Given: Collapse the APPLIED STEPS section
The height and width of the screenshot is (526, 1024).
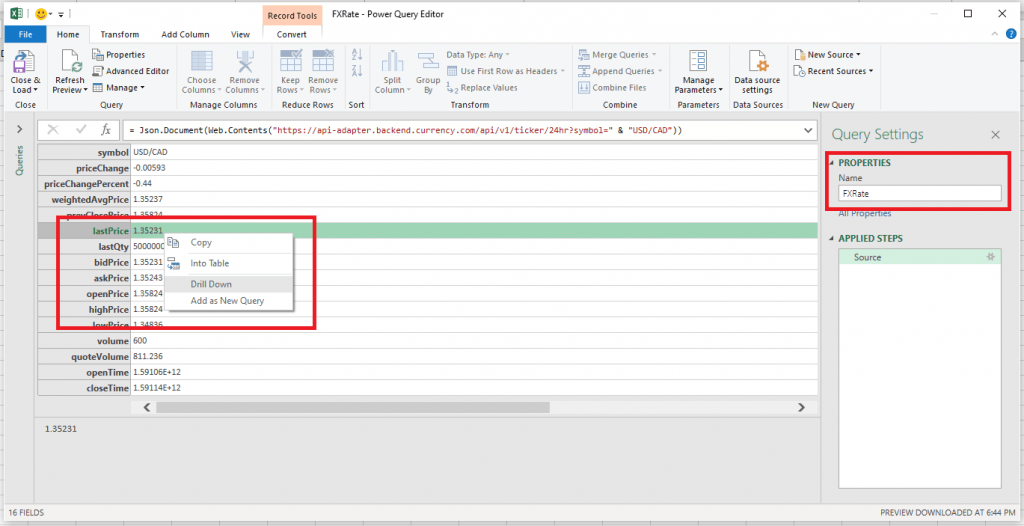Looking at the screenshot, I should pos(831,239).
